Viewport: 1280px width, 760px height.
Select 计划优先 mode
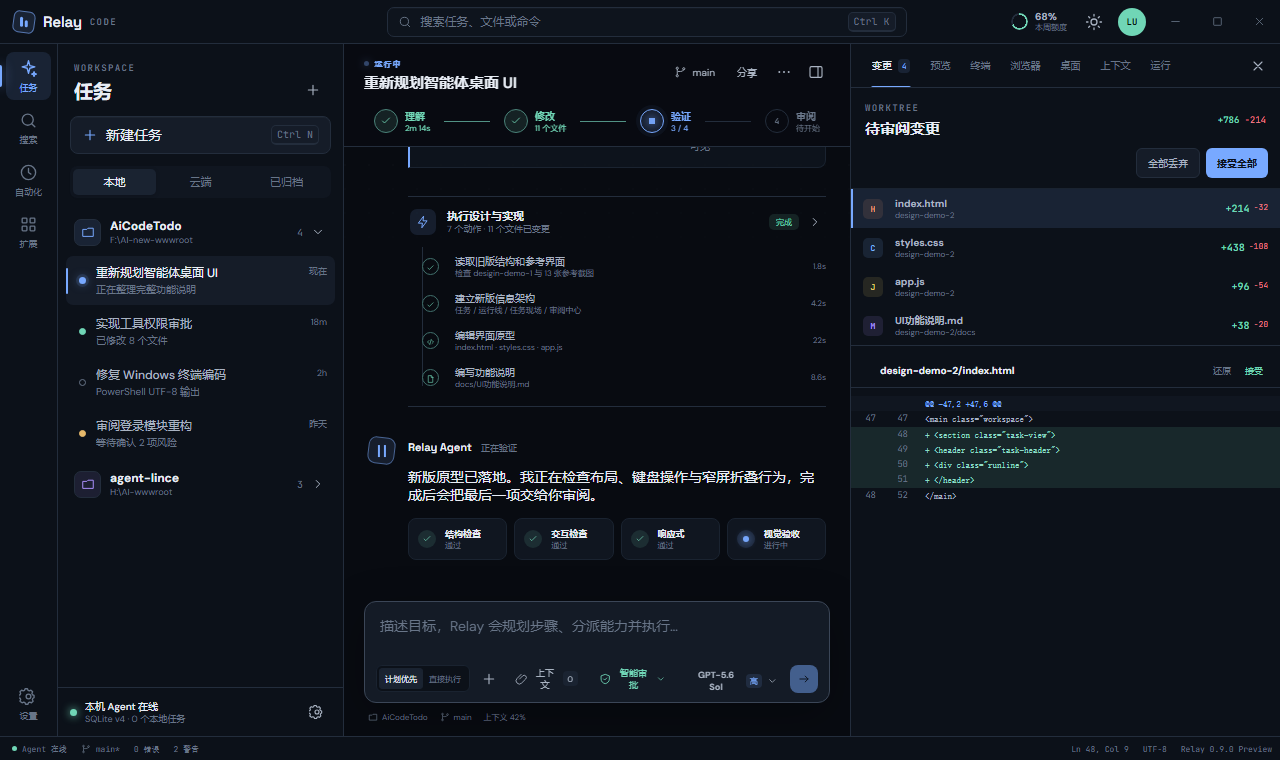click(401, 679)
